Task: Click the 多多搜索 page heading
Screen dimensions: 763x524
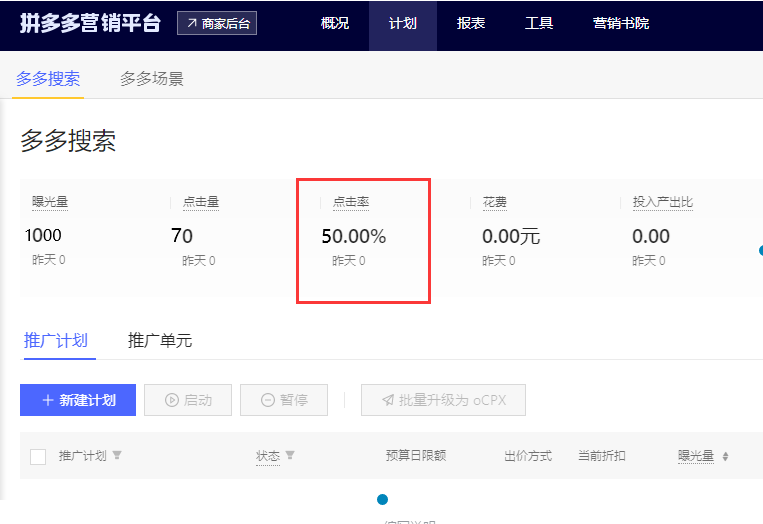Action: pyautogui.click(x=68, y=141)
